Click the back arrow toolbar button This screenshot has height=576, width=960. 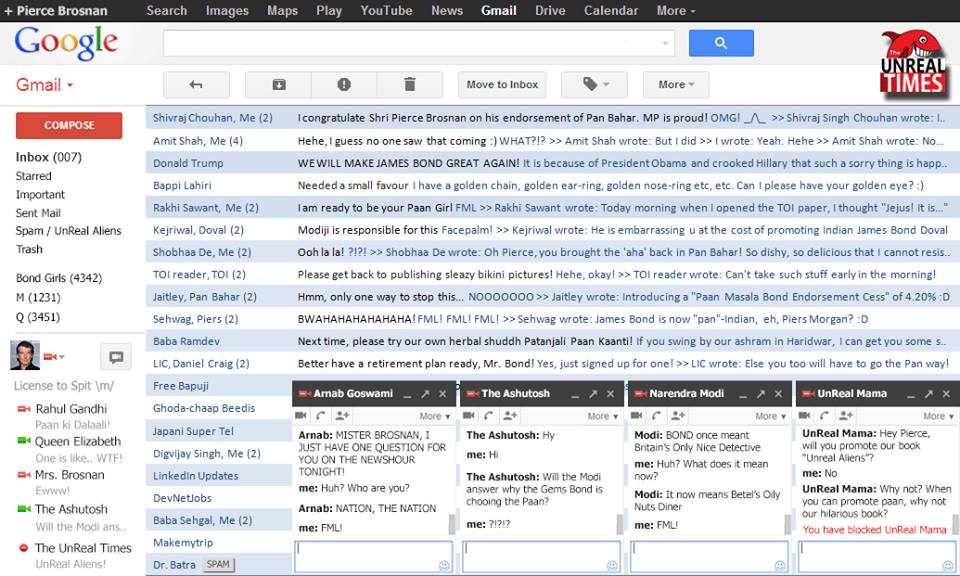click(x=196, y=84)
